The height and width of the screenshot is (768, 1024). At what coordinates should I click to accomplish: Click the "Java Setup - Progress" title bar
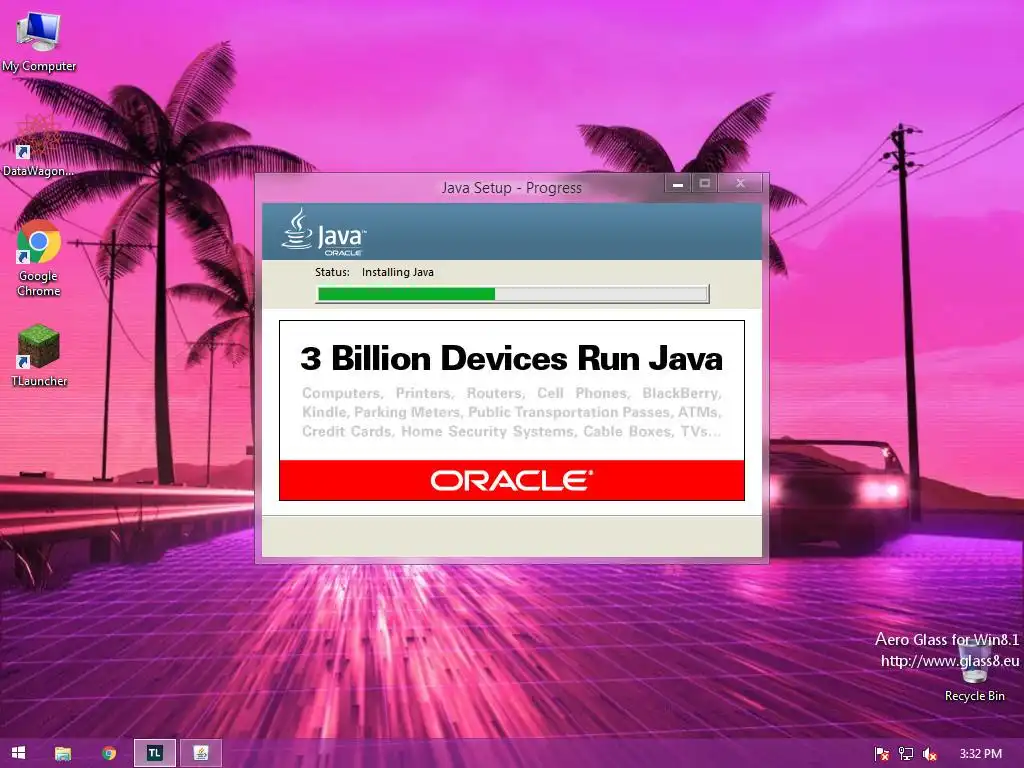tap(511, 188)
